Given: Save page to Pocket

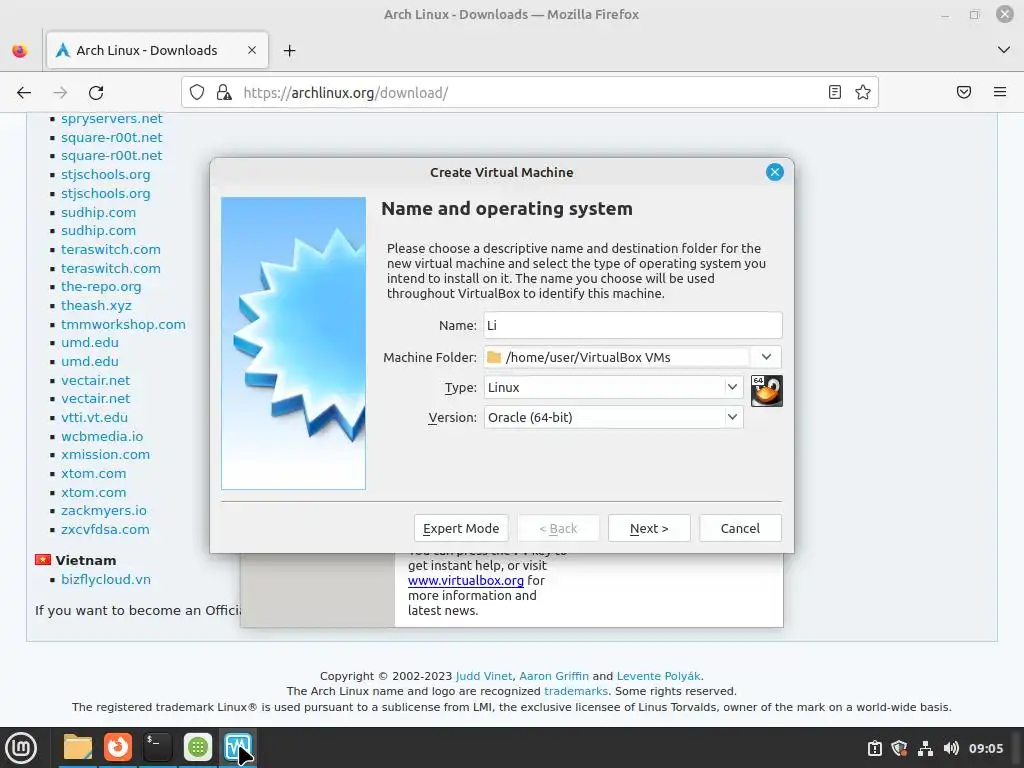Looking at the screenshot, I should tap(964, 92).
